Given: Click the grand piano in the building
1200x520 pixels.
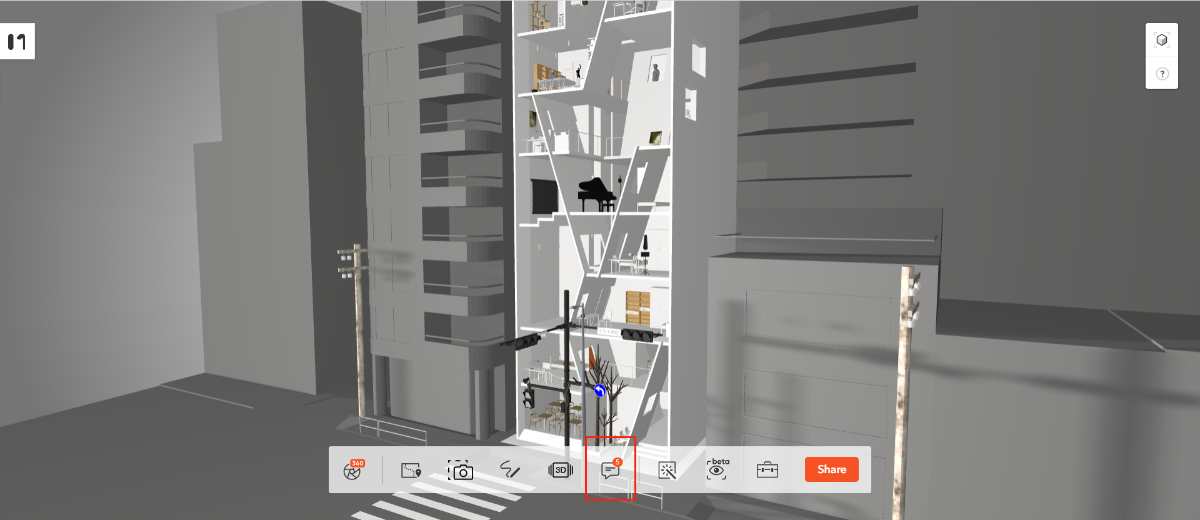Looking at the screenshot, I should click(x=598, y=194).
